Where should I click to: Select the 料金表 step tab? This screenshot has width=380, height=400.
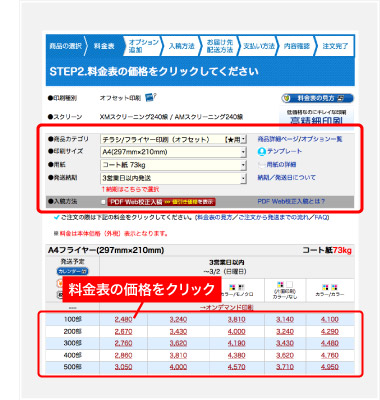(104, 46)
